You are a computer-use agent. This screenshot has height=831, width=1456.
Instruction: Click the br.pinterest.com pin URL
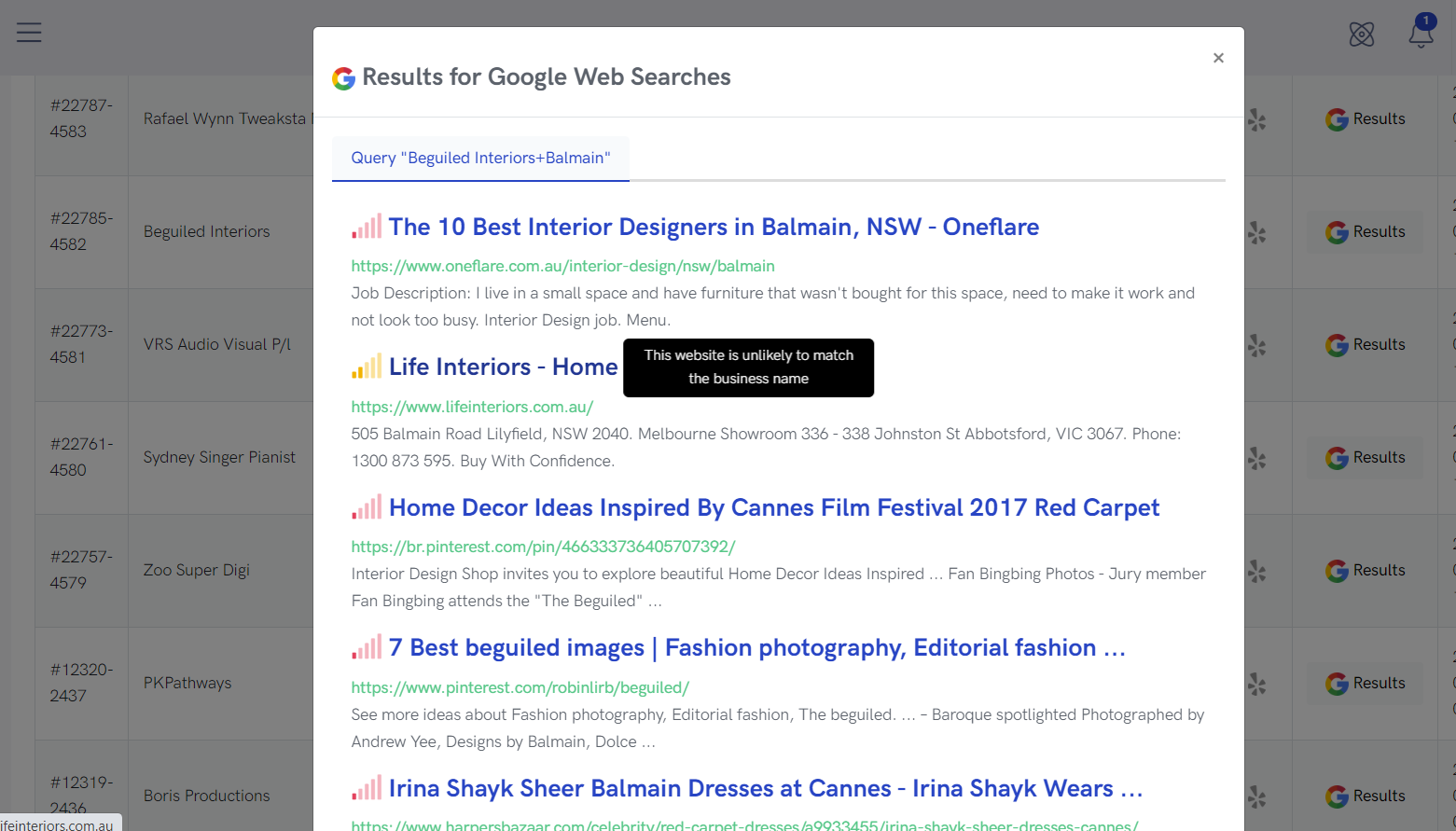544,547
